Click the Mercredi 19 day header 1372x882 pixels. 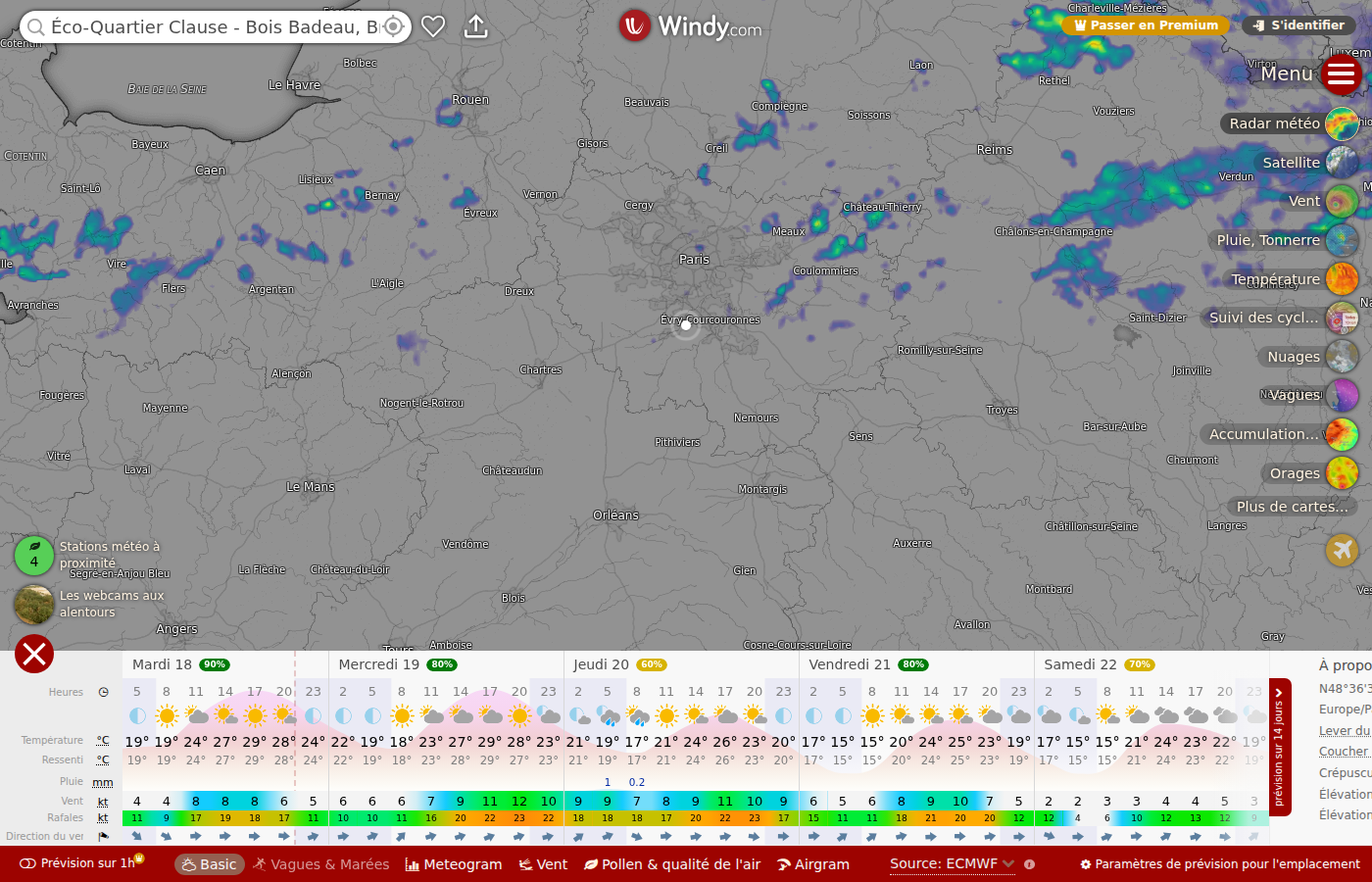[396, 664]
